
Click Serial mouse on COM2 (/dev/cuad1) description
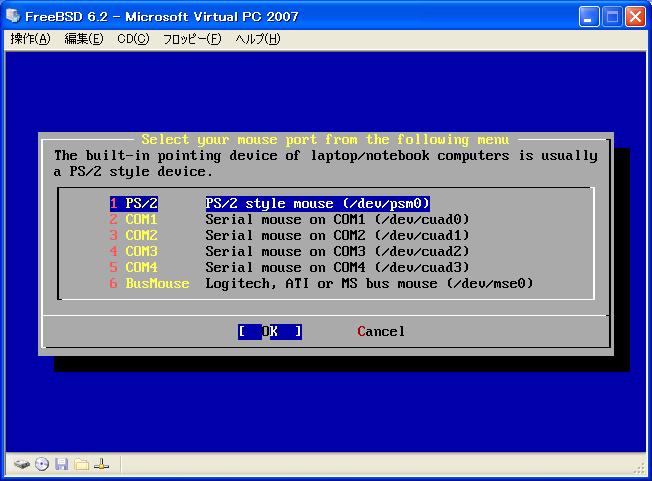[337, 235]
